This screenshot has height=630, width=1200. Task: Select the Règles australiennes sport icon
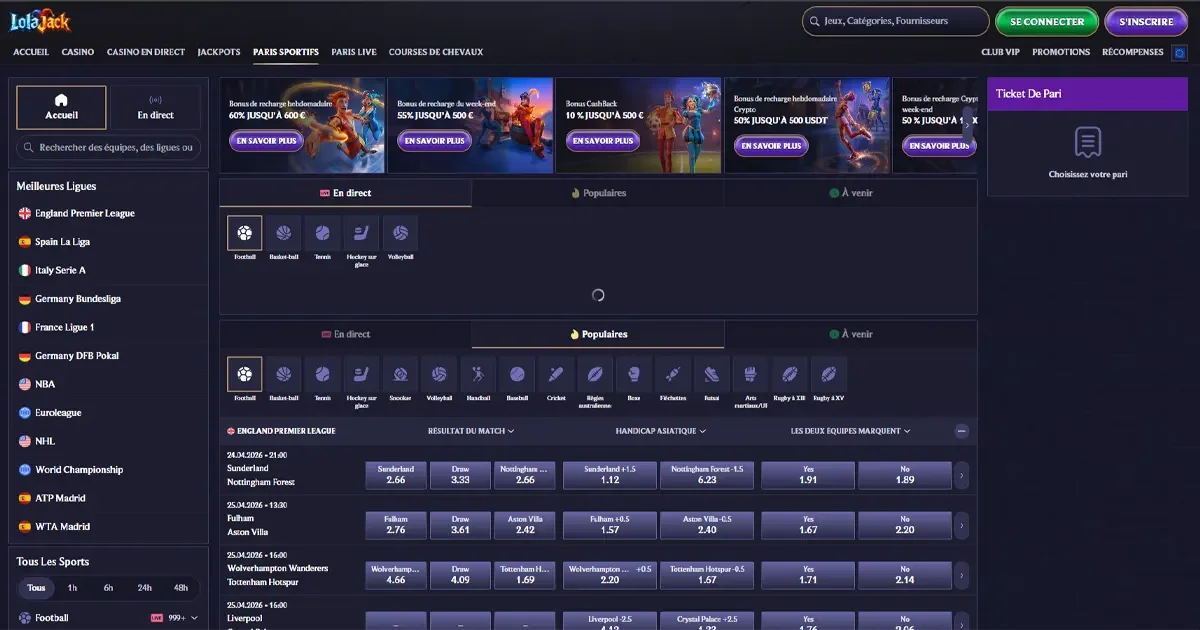[595, 374]
